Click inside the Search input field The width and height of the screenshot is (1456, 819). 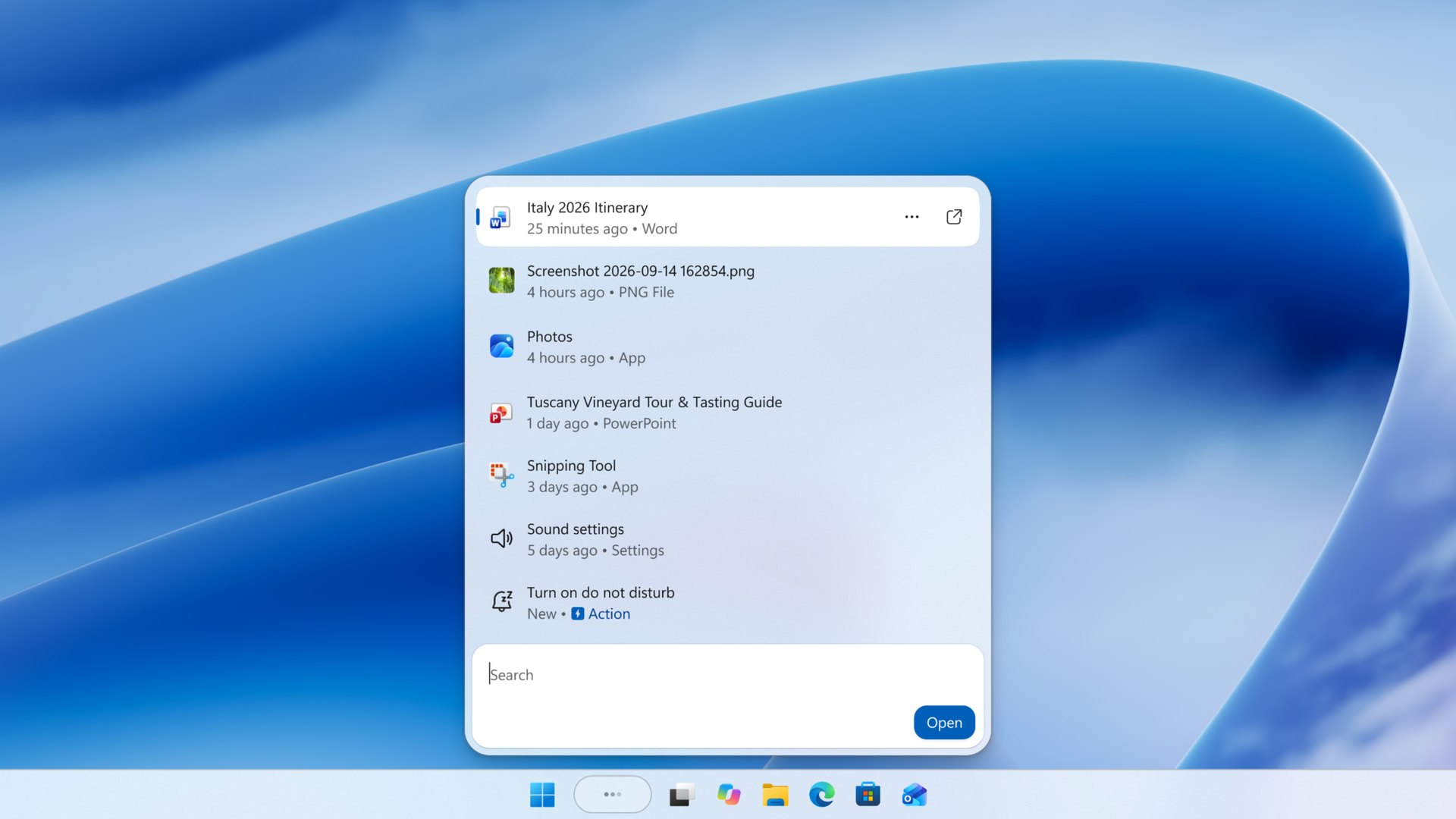coord(728,695)
